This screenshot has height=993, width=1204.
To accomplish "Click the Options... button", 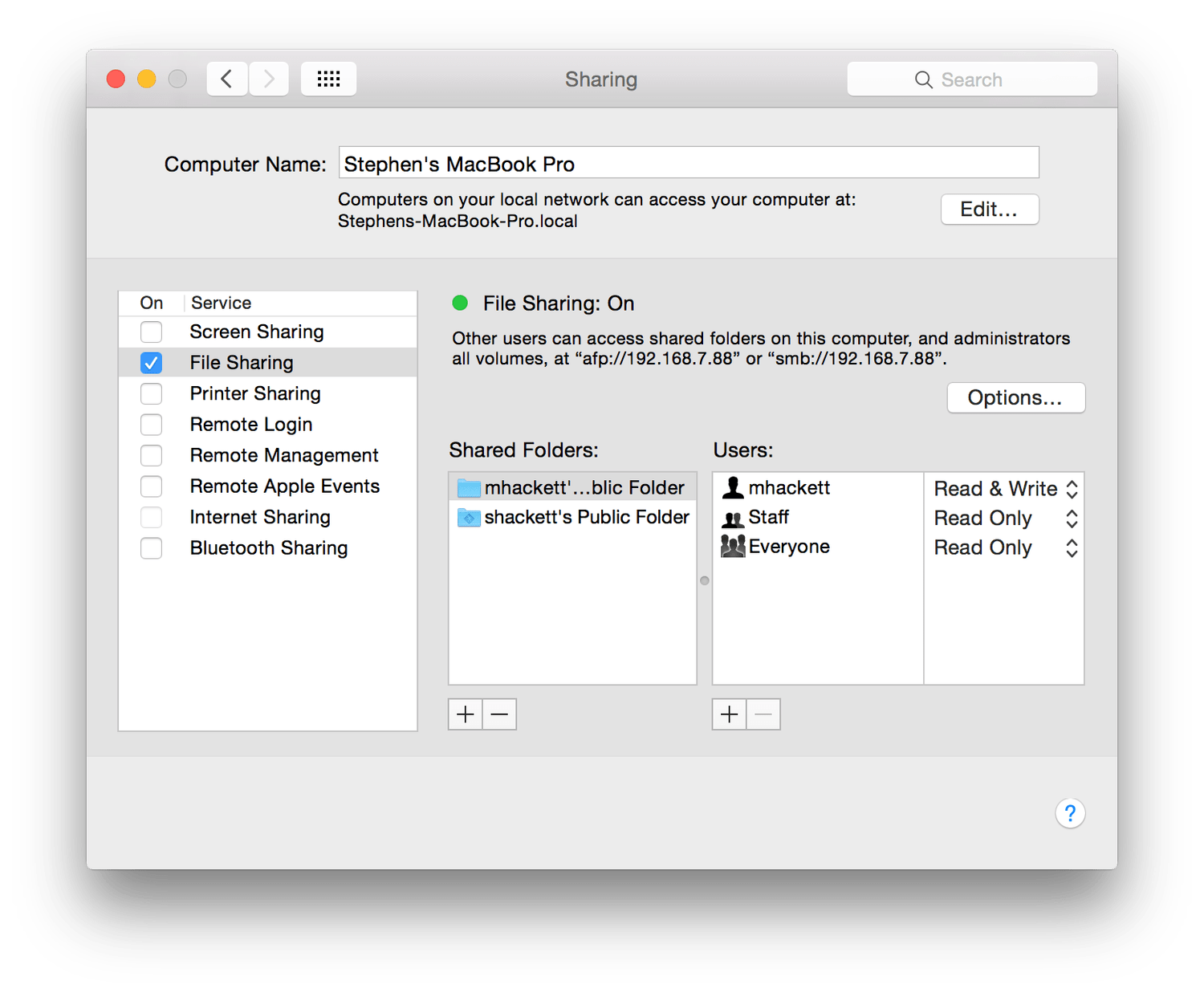I will coord(1016,398).
